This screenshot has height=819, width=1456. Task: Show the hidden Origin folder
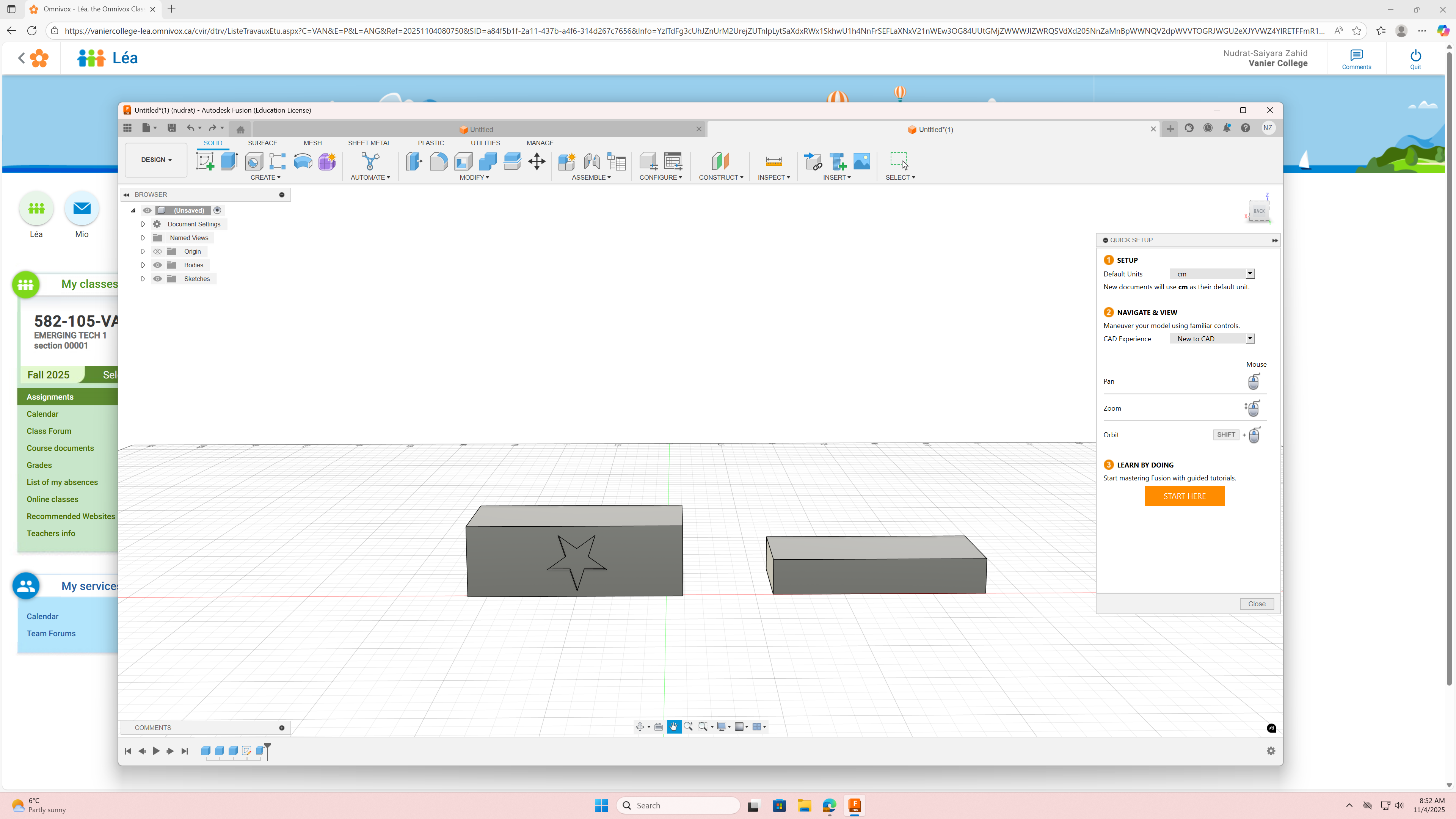pyautogui.click(x=158, y=251)
